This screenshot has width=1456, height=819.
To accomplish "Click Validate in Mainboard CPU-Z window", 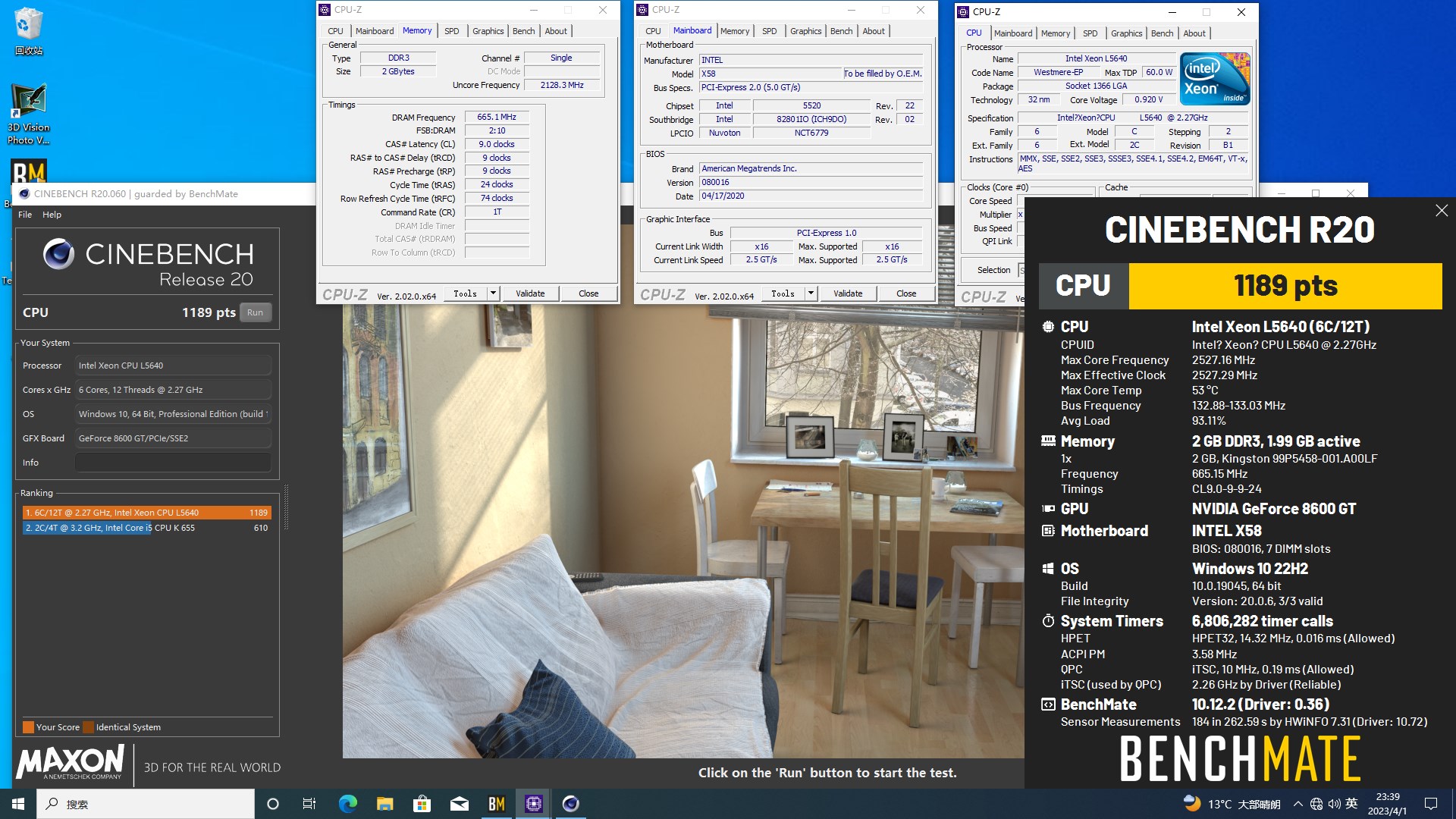I will [x=848, y=293].
